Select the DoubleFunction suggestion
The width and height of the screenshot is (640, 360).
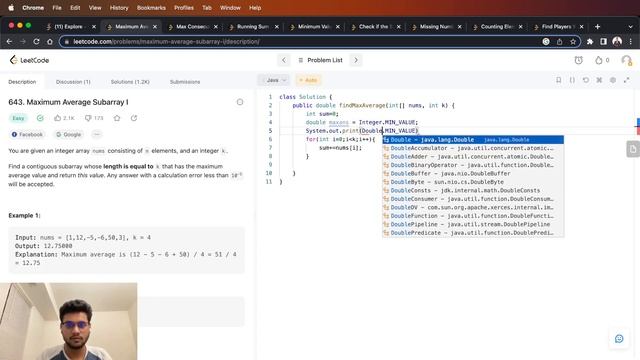pos(473,216)
